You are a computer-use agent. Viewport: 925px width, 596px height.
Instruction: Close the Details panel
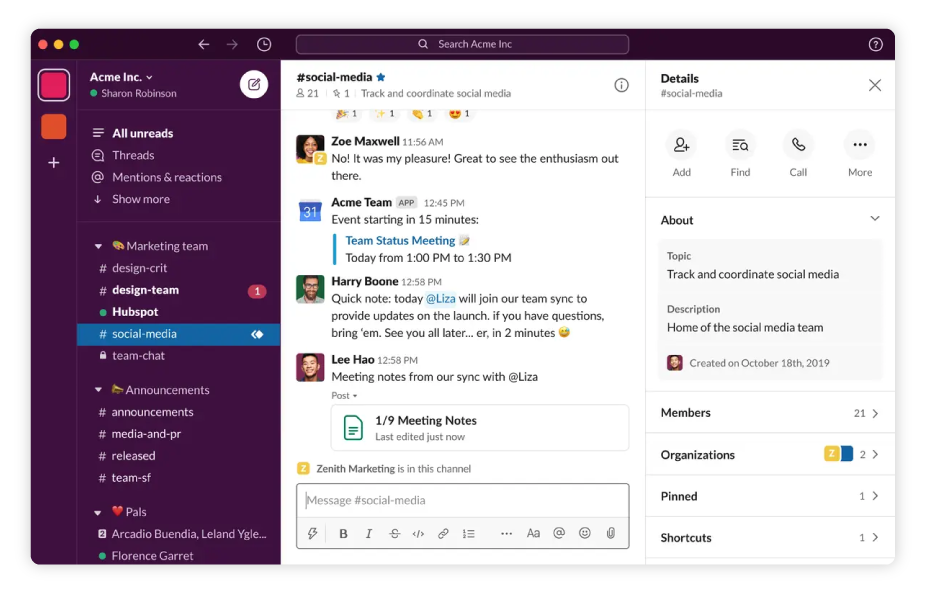875,85
